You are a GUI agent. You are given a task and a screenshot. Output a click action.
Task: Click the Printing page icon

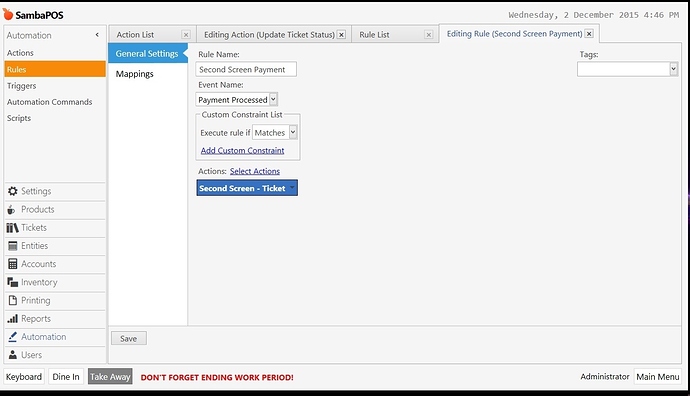13,300
